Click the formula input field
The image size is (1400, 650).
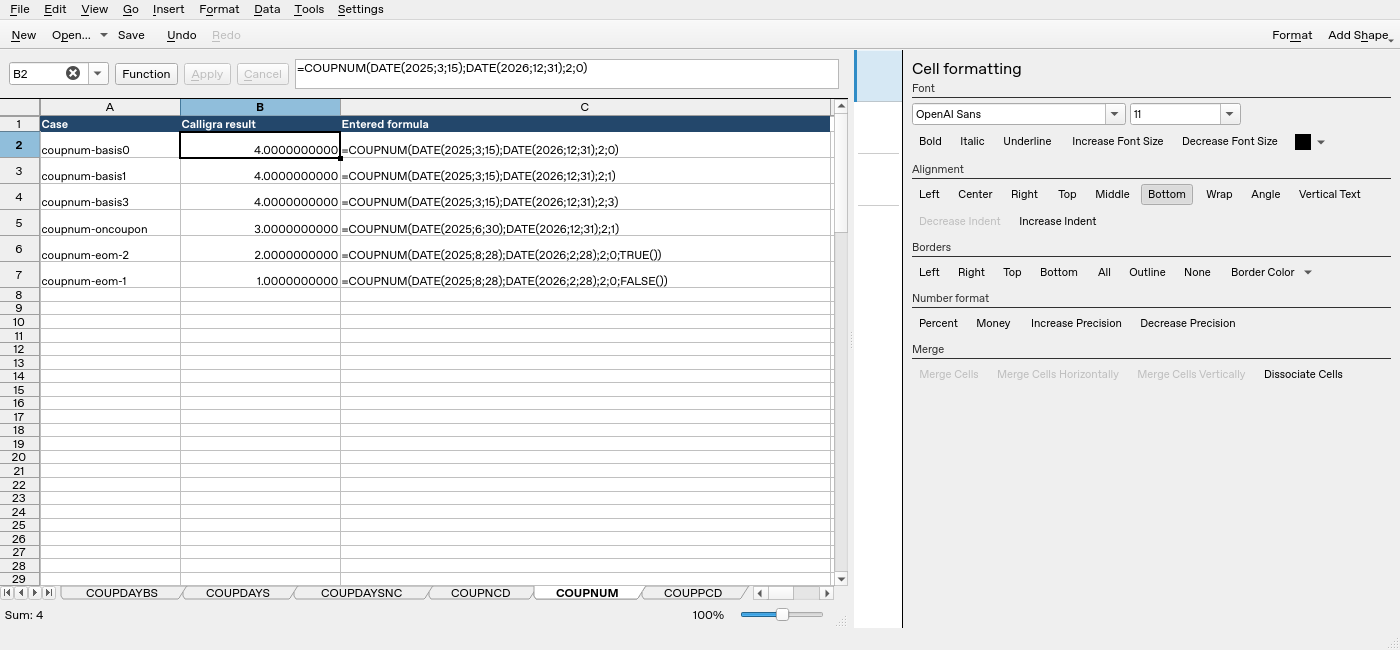pos(567,74)
